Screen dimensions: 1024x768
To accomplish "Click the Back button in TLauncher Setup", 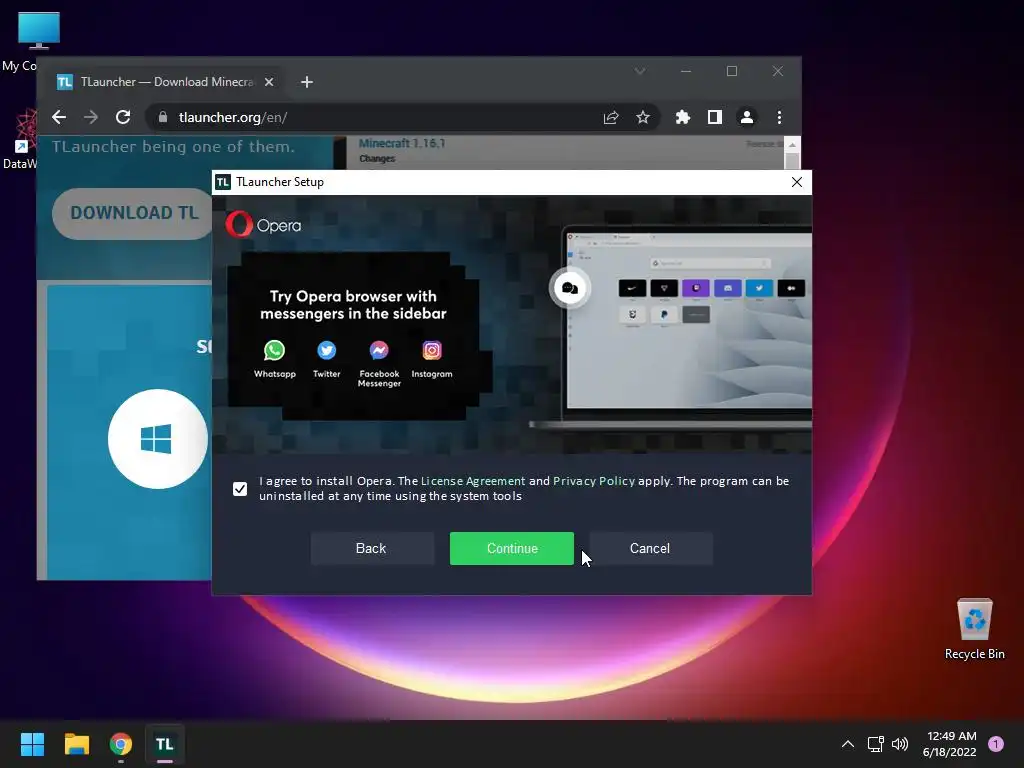I will click(371, 549).
